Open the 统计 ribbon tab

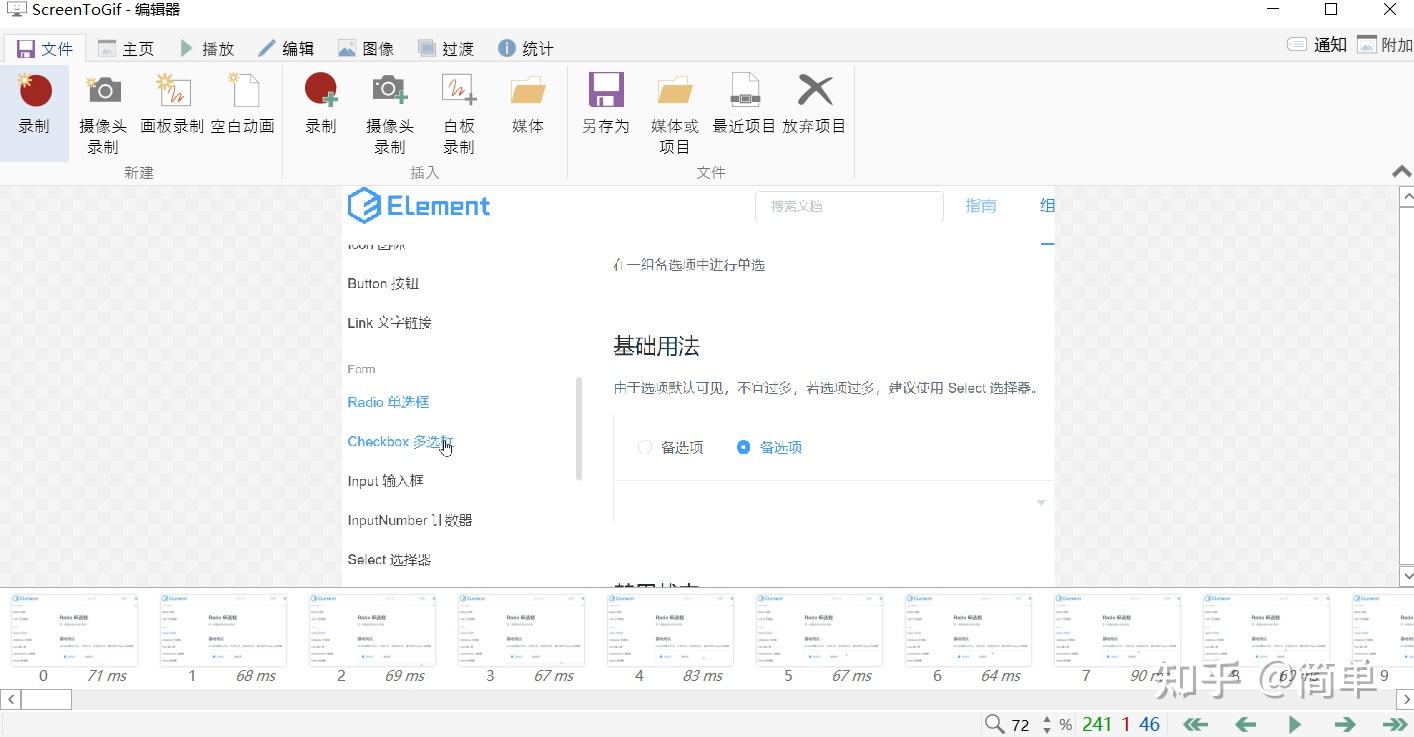point(526,48)
